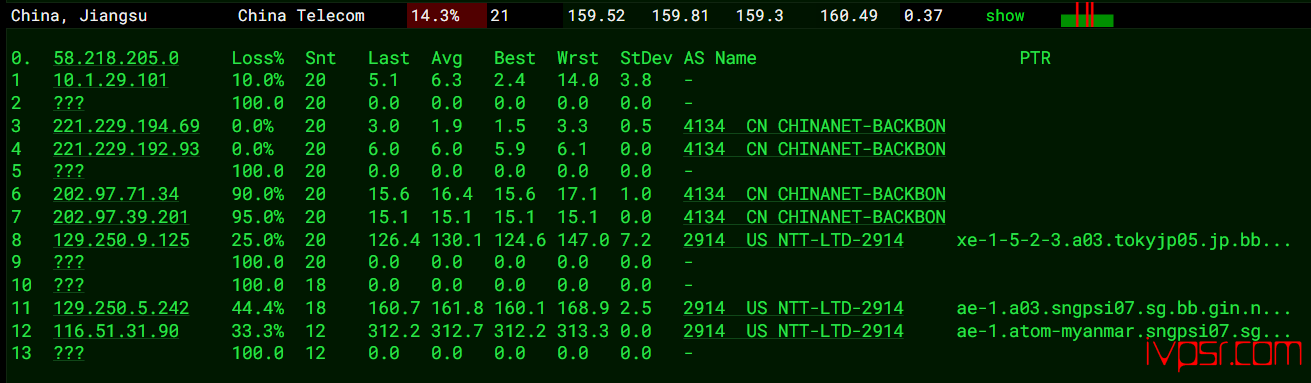Image resolution: width=1311 pixels, height=383 pixels.
Task: Select the China Telecom provider text
Action: tap(301, 16)
